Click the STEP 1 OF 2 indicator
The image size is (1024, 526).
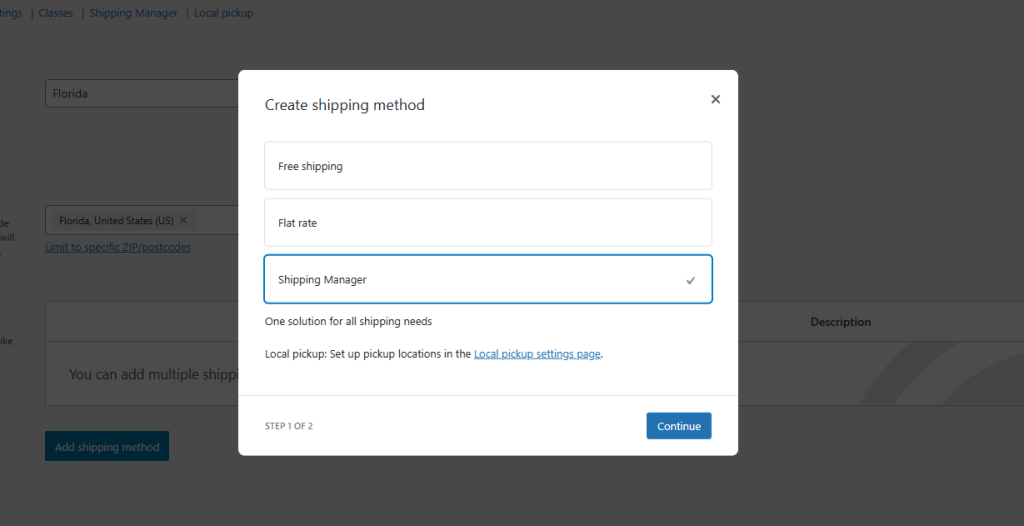[289, 426]
